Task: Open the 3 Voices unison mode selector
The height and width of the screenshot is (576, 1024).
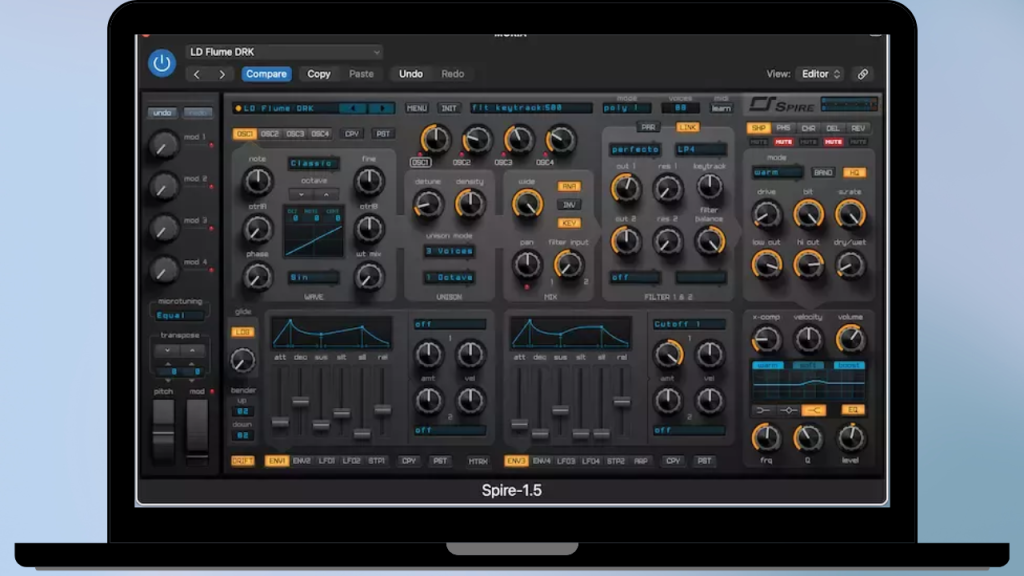Action: click(x=449, y=251)
